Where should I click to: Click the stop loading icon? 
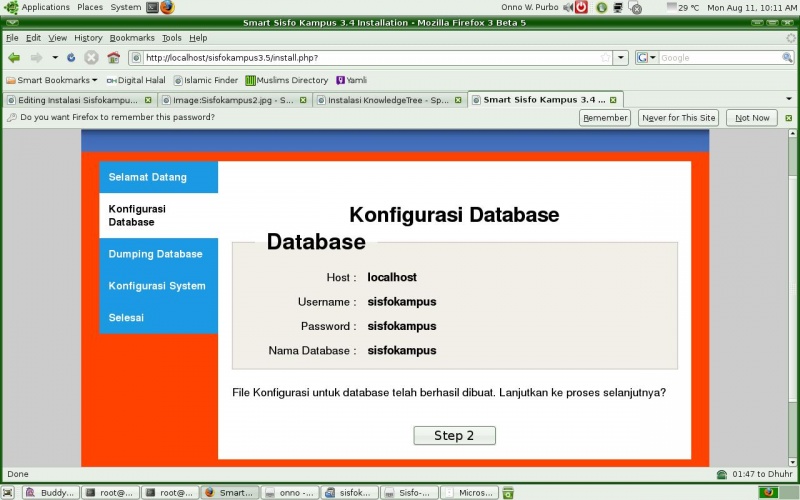point(91,58)
